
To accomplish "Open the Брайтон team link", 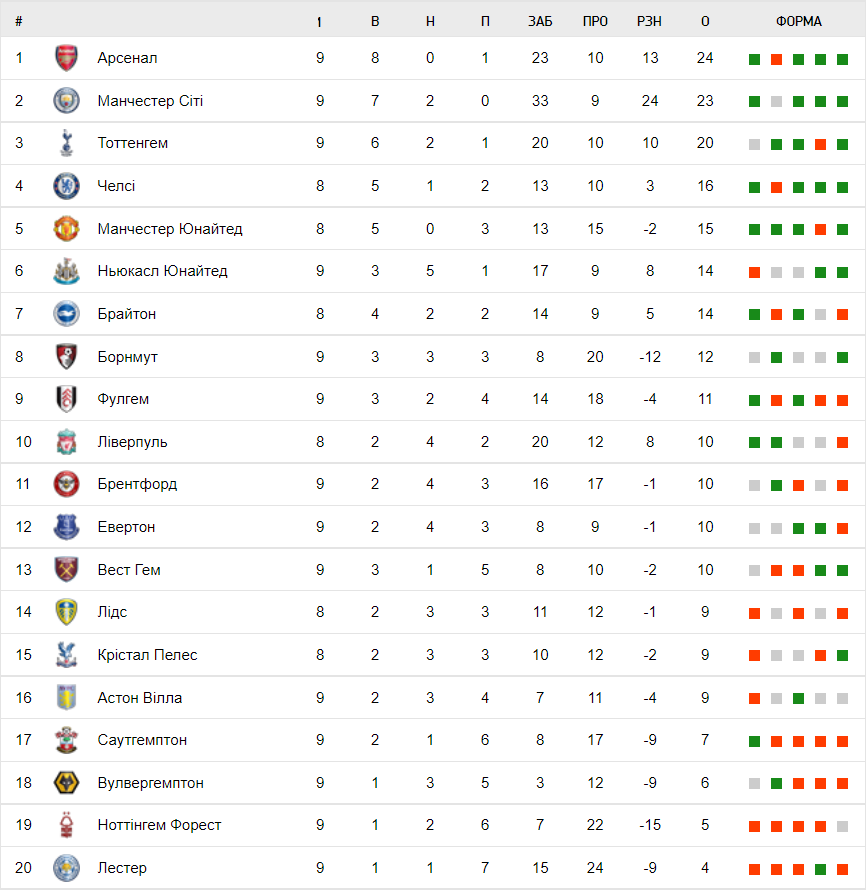I will tap(127, 314).
